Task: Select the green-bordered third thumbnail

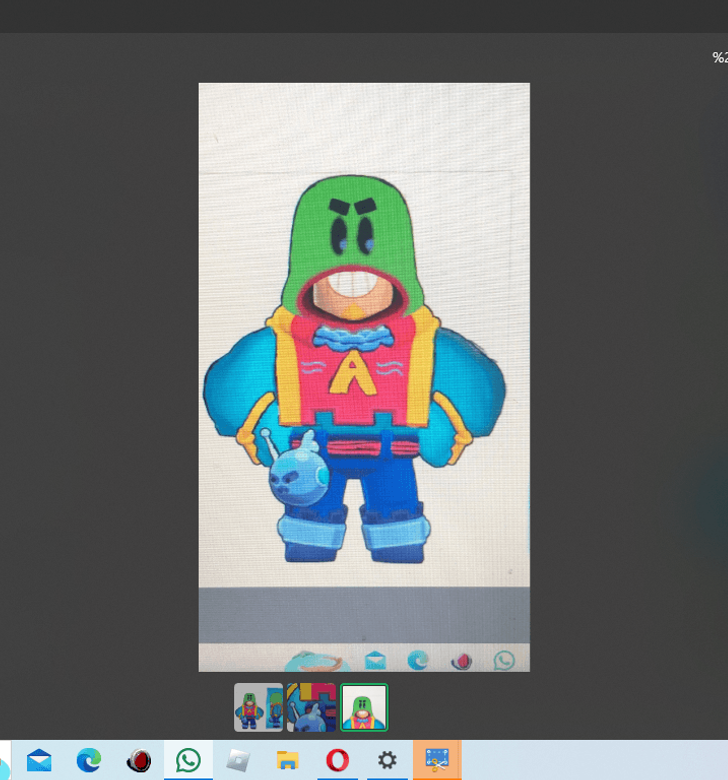Action: click(x=364, y=708)
